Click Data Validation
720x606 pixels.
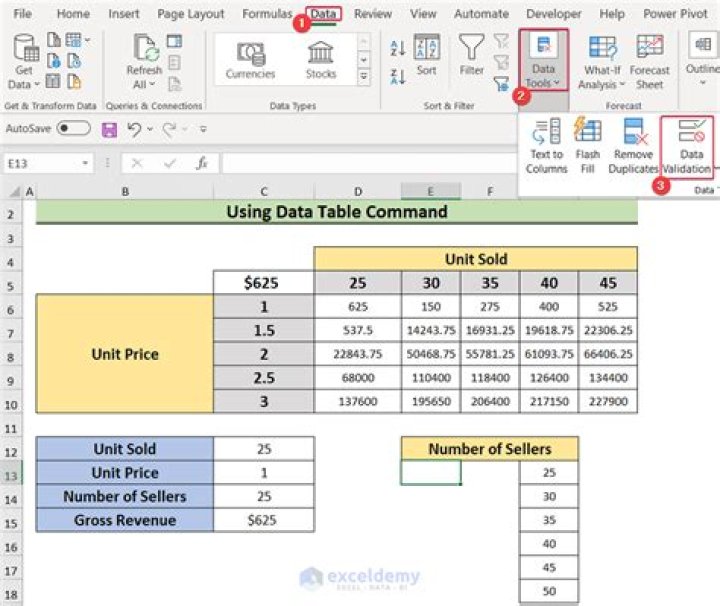pyautogui.click(x=687, y=147)
